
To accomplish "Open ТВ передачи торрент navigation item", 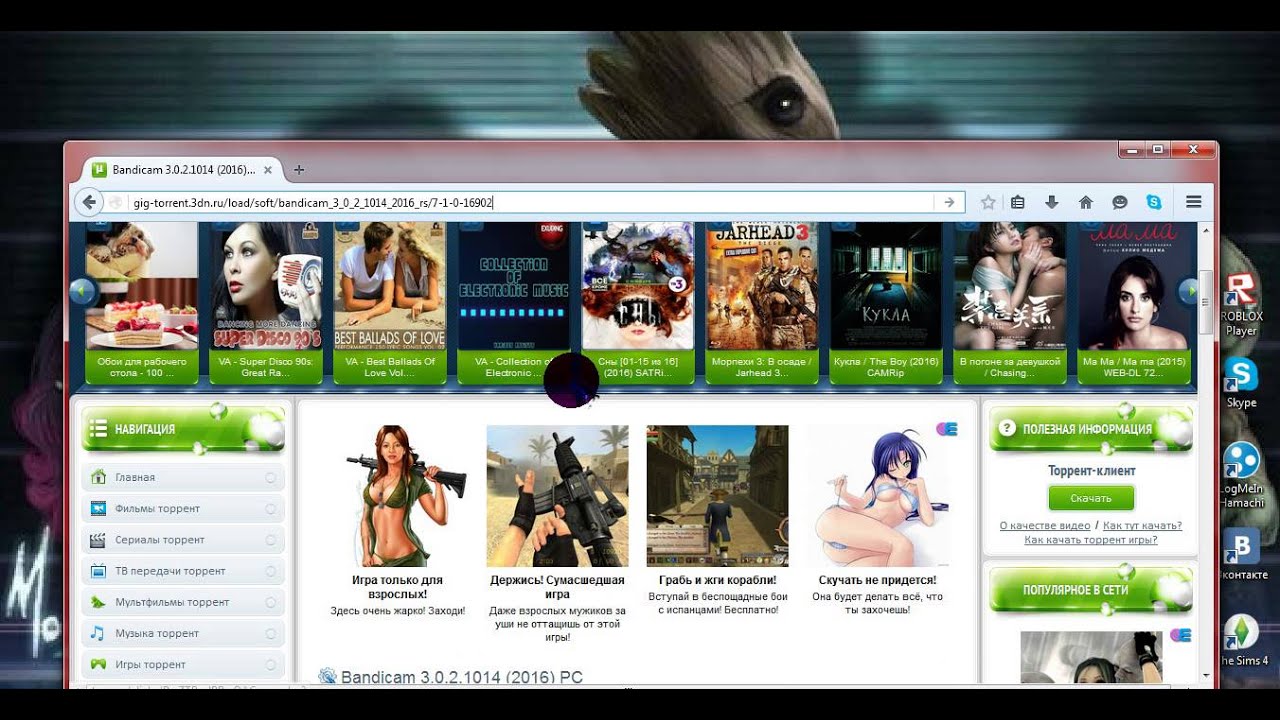I will pyautogui.click(x=183, y=571).
